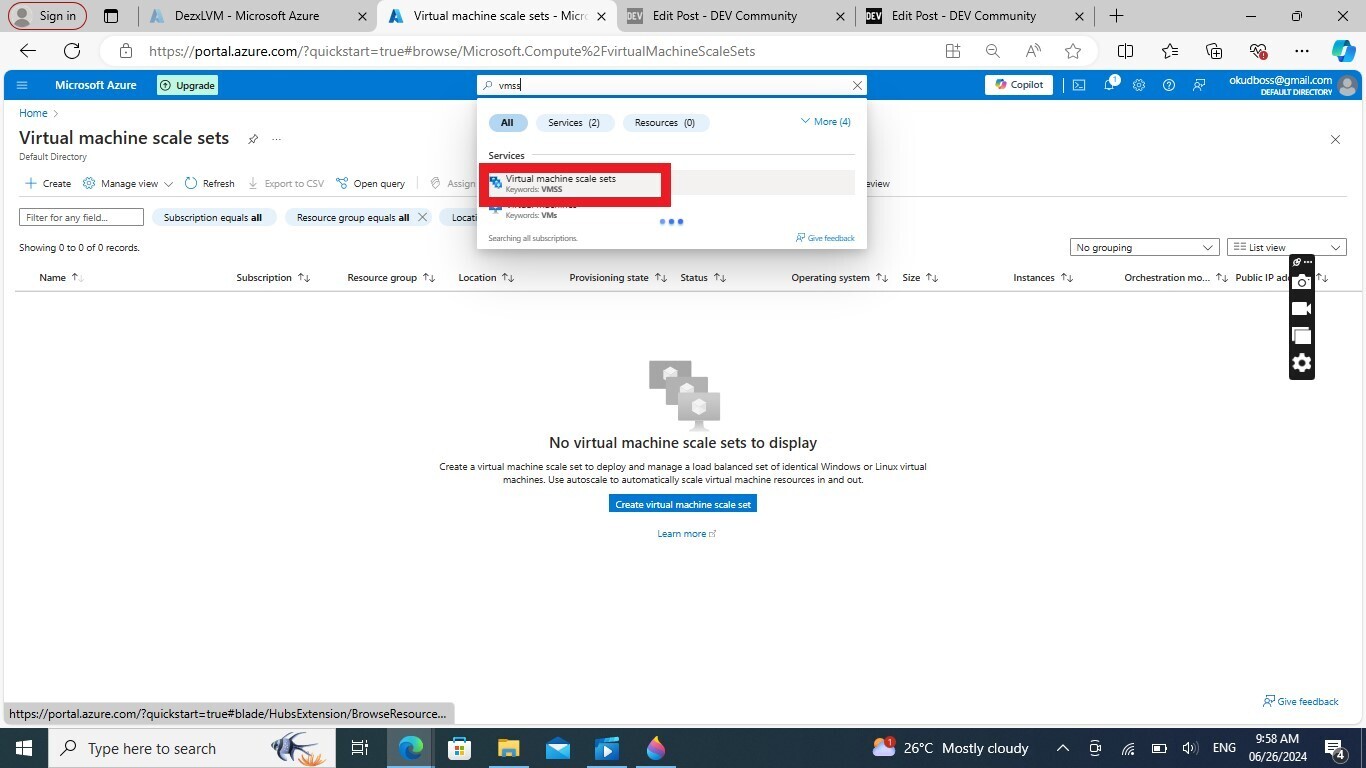This screenshot has height=768, width=1366.
Task: Follow the Learn more link
Action: click(686, 534)
